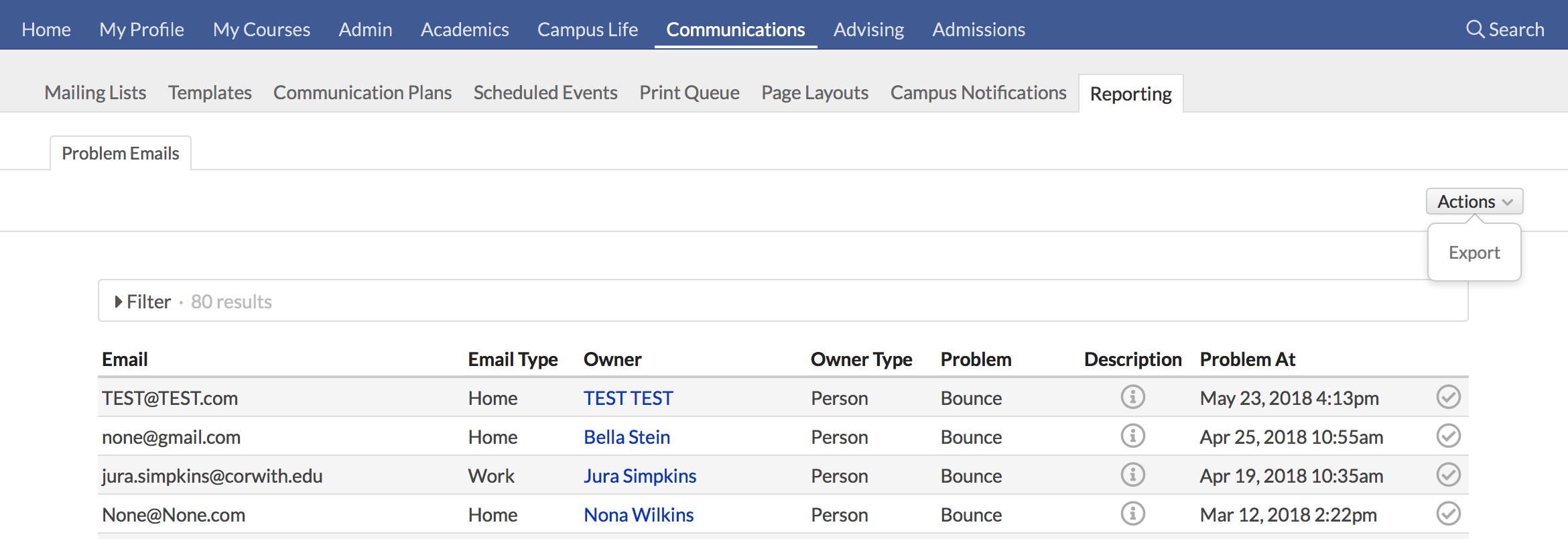Viewport: 1568px width, 539px height.
Task: Select the Problem Emails tab
Action: point(121,154)
